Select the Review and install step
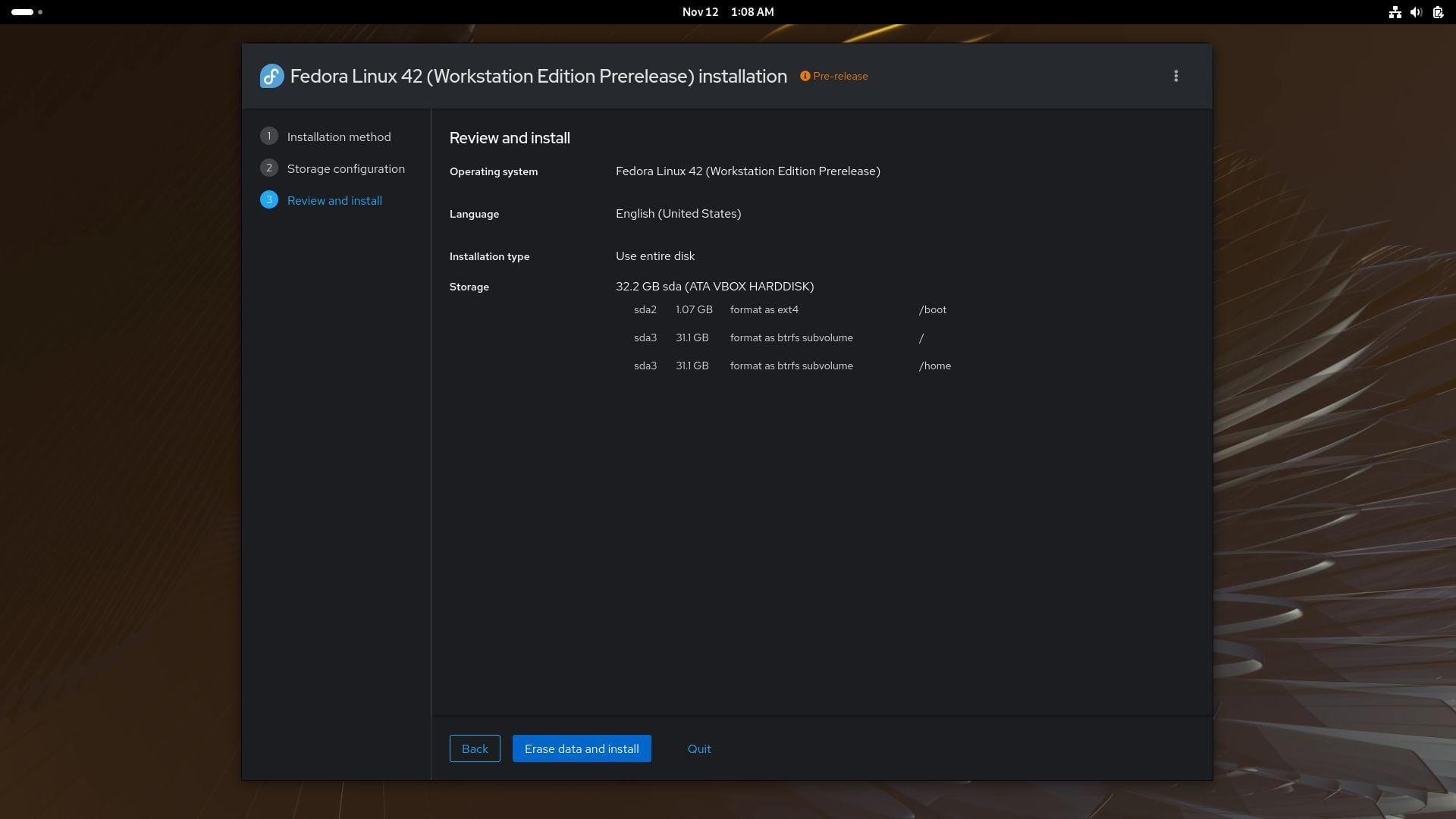 (x=334, y=201)
